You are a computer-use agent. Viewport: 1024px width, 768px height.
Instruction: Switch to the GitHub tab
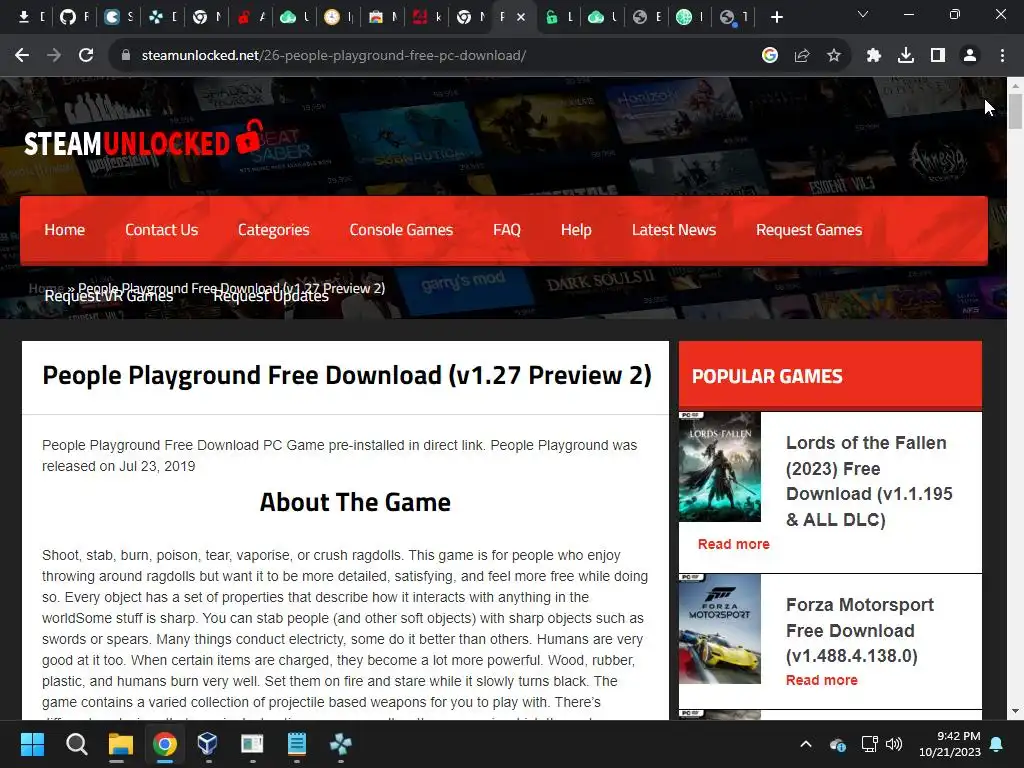[67, 18]
